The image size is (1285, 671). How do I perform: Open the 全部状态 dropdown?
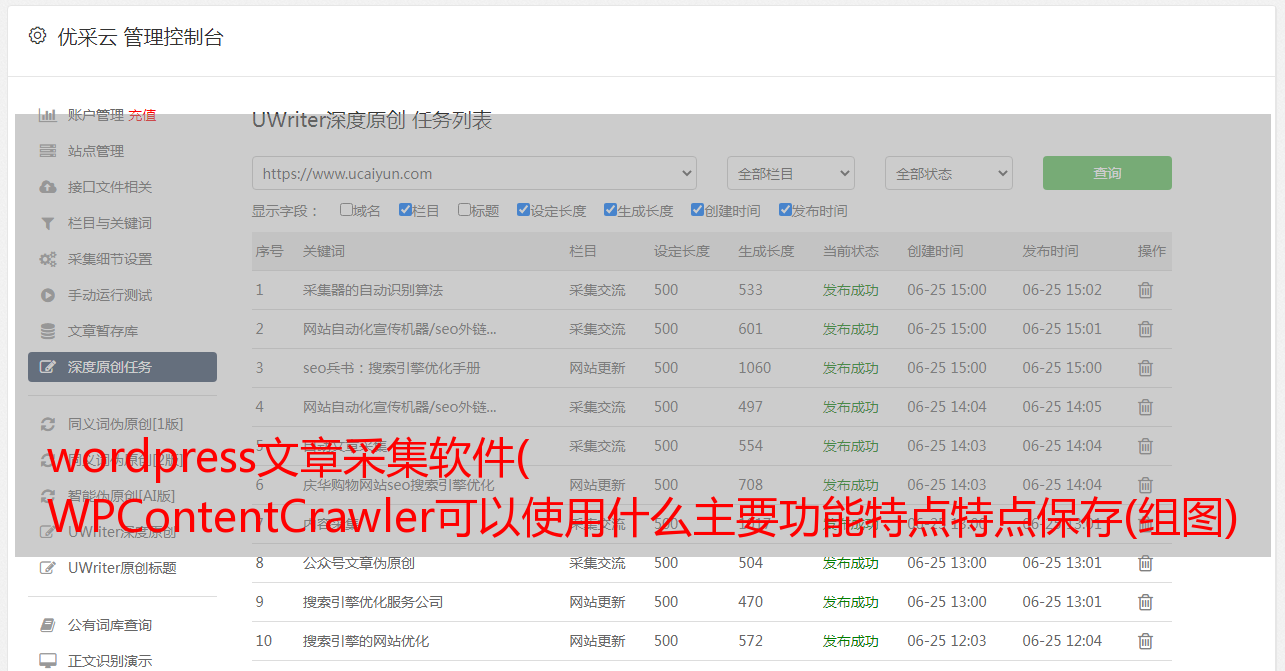click(949, 173)
